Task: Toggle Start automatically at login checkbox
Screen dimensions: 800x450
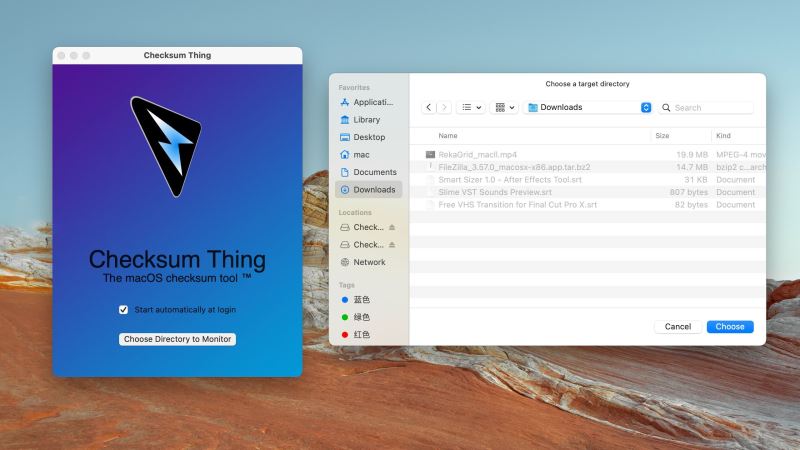Action: click(123, 310)
